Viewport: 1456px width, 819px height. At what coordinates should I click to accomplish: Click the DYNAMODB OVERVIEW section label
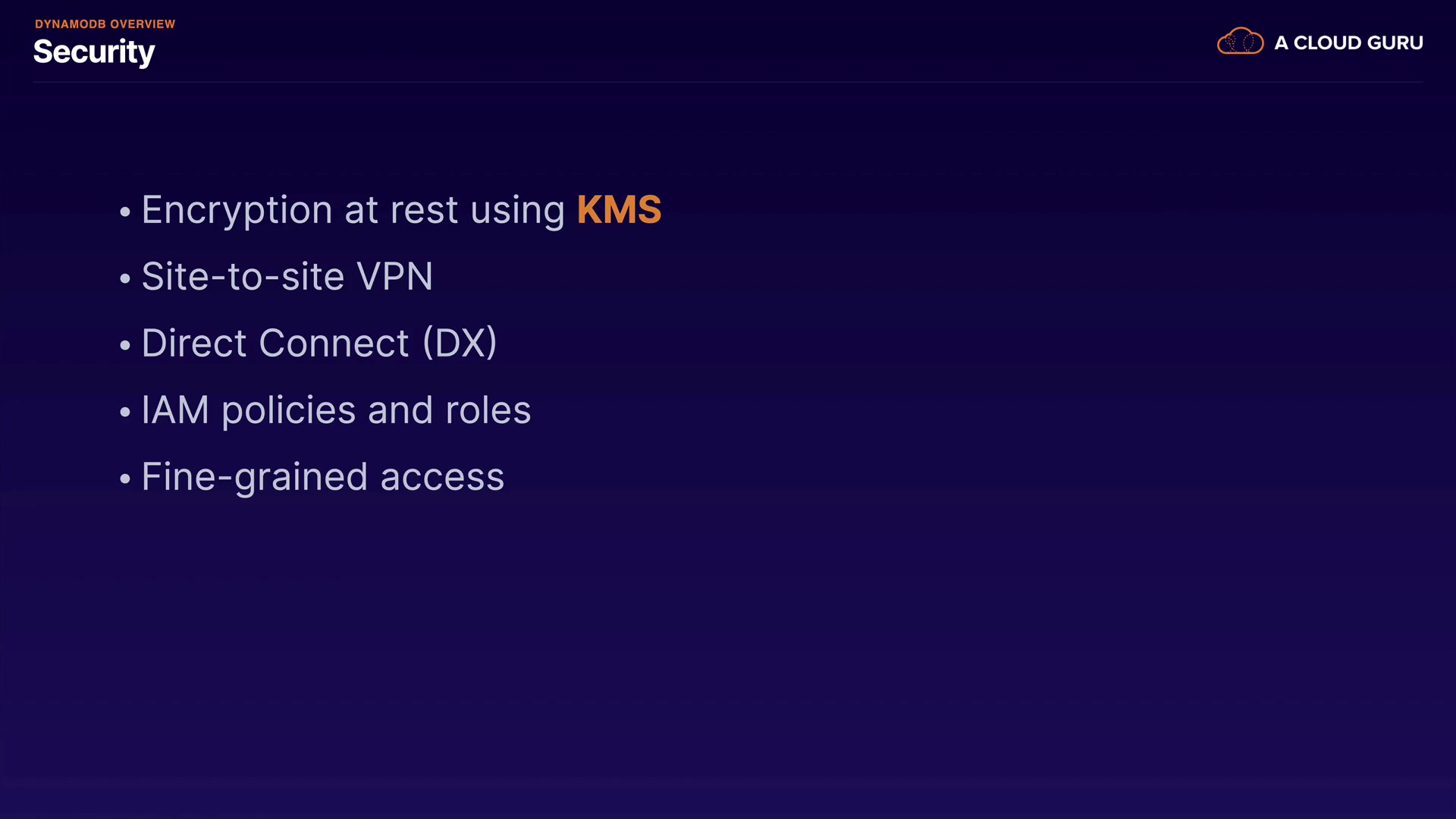[105, 24]
